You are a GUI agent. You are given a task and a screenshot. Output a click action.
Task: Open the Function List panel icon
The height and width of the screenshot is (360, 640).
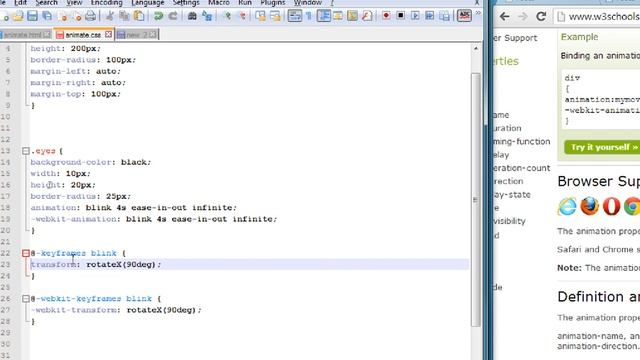tap(367, 16)
